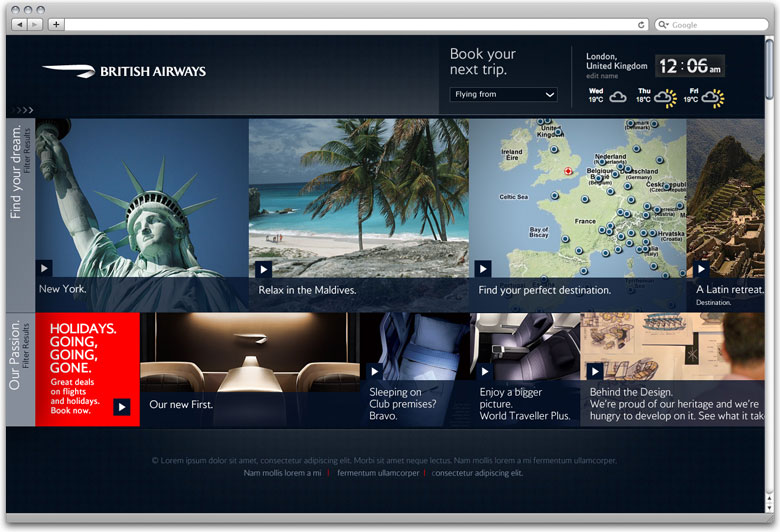This screenshot has height=532, width=780.
Task: Play the Relax in the Maldives tile
Action: [264, 269]
